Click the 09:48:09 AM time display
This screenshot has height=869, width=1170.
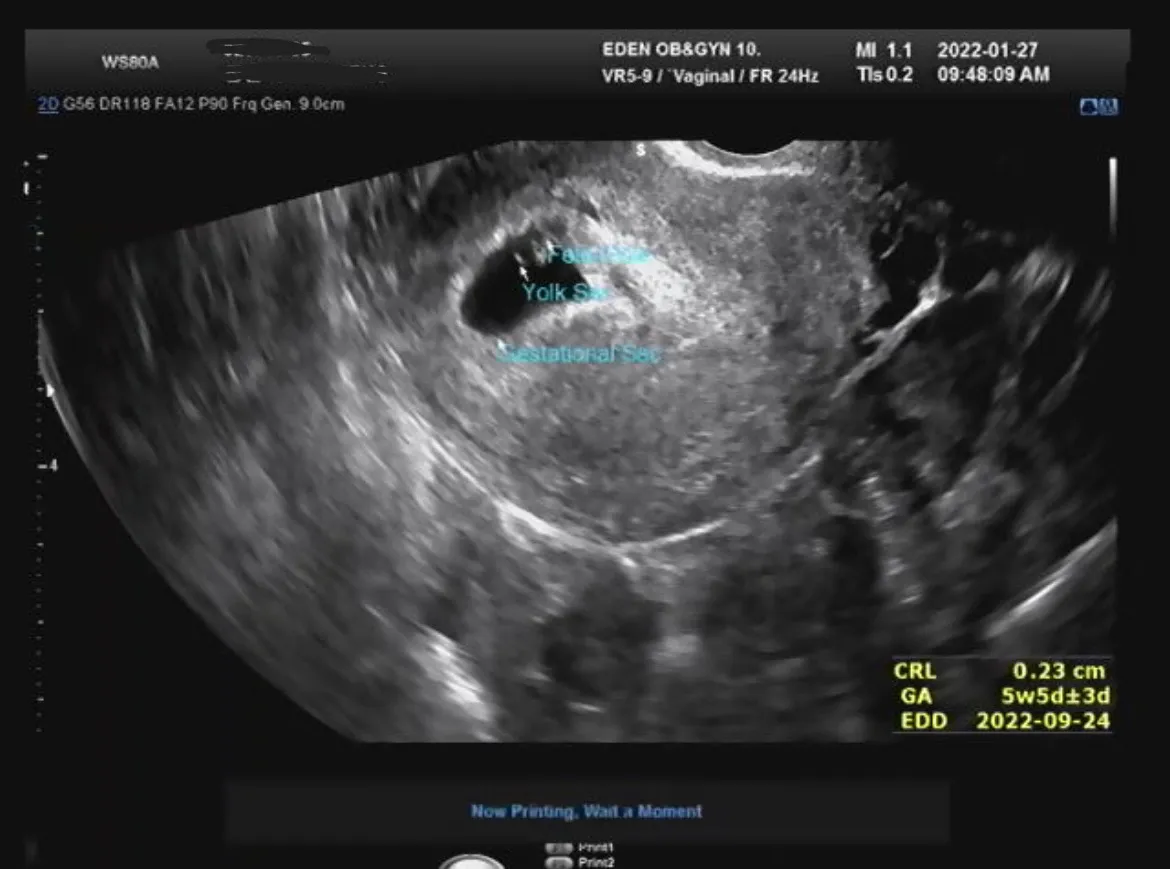(993, 75)
